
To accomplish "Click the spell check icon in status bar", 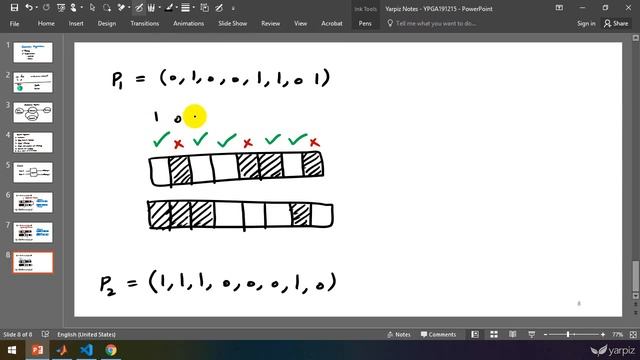I will [45, 334].
